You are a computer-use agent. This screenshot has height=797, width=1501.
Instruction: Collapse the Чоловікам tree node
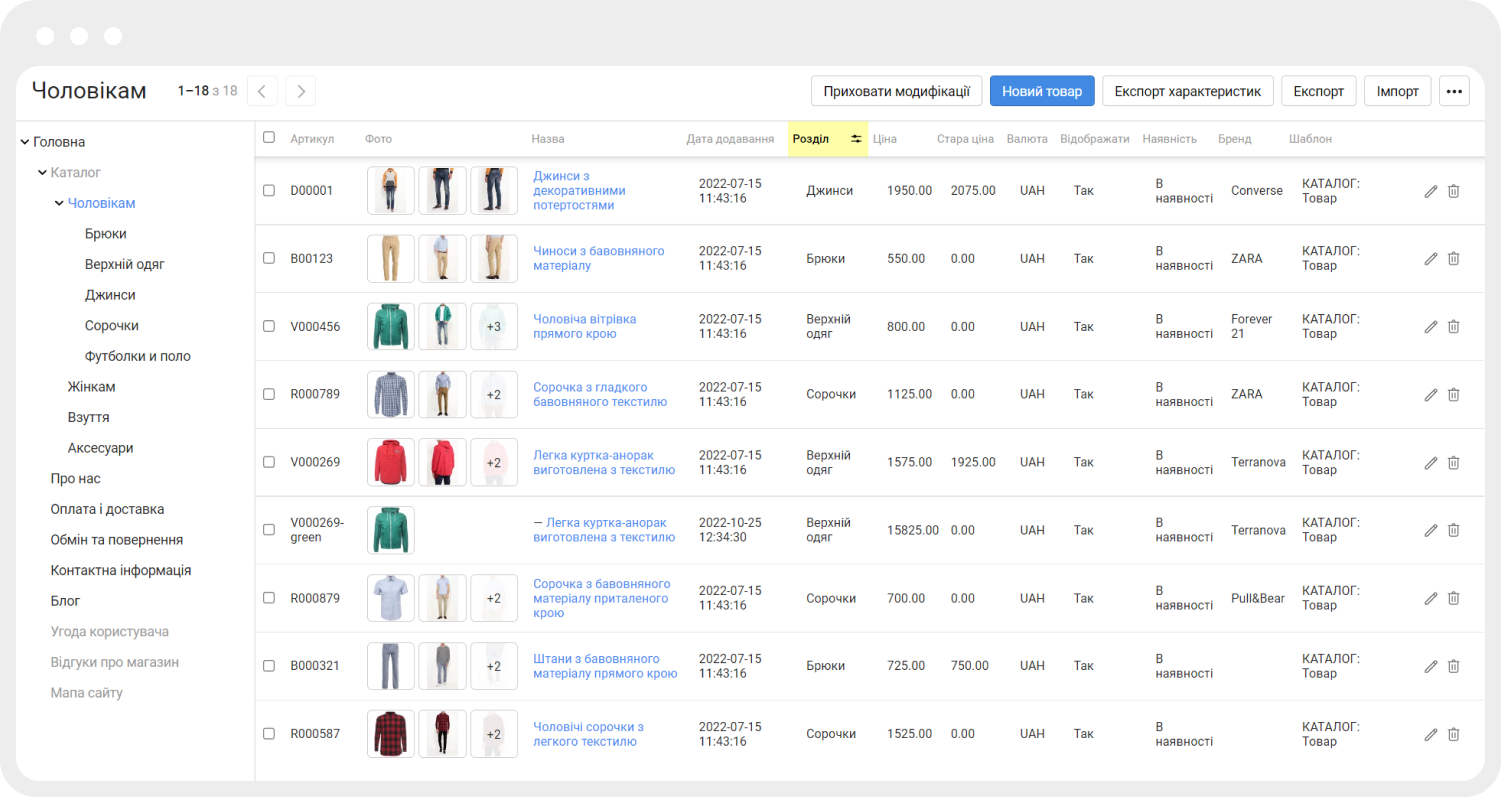click(x=59, y=203)
